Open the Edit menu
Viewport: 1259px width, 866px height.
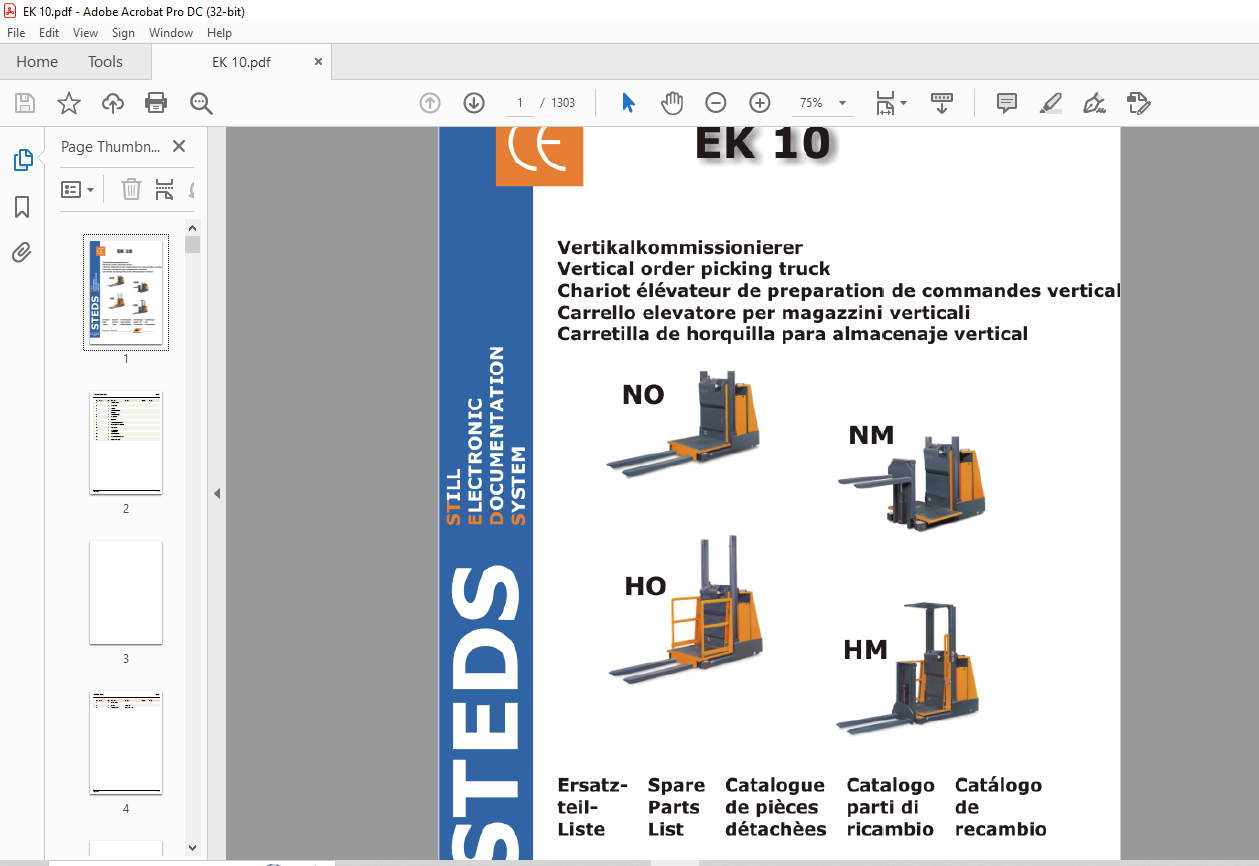(49, 33)
